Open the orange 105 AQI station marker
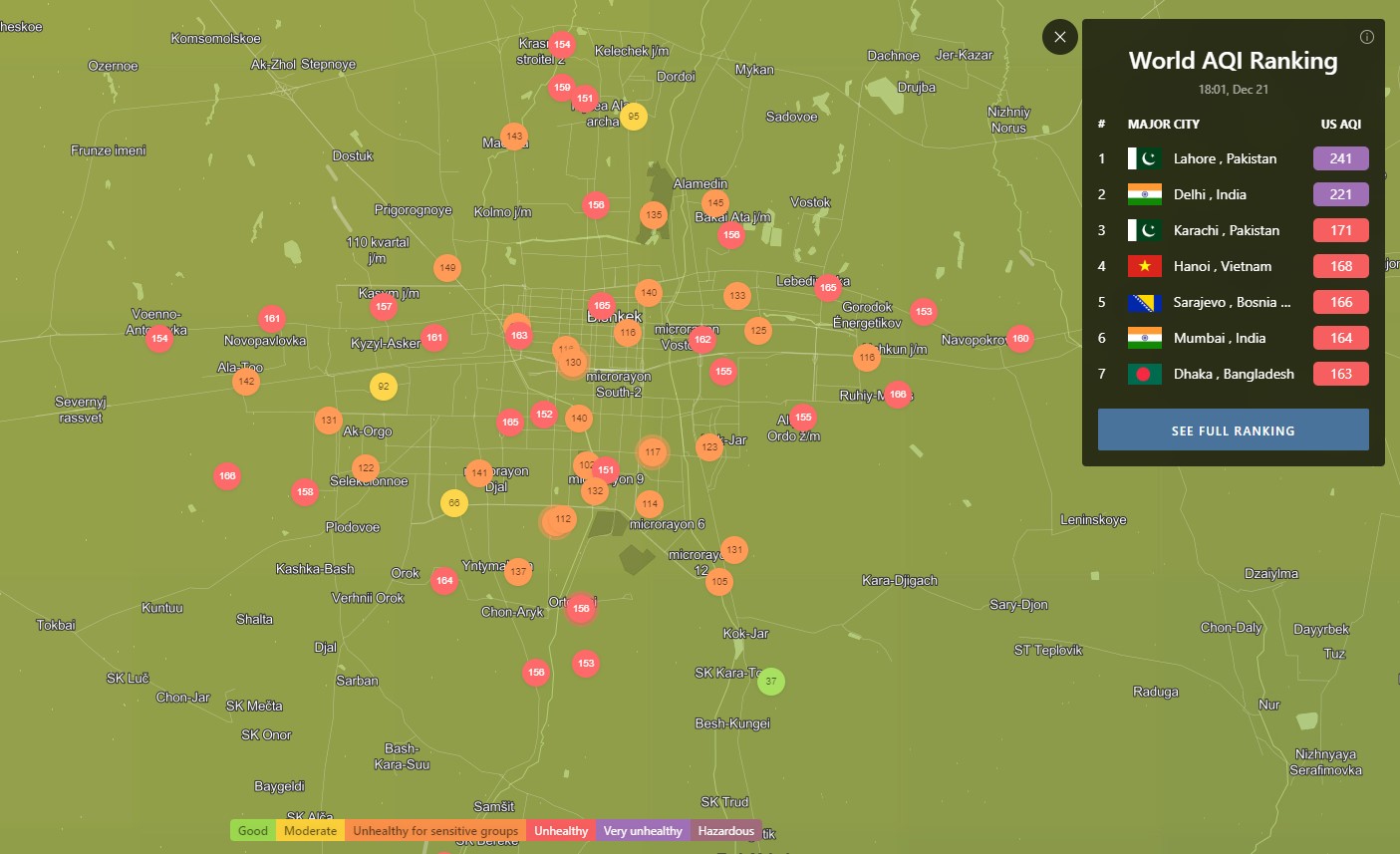The height and width of the screenshot is (854, 1400). 719,581
